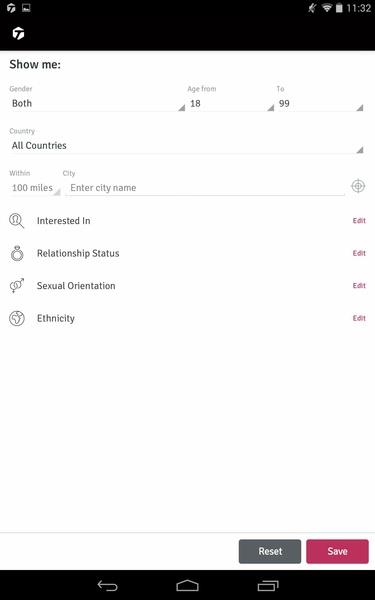Tap the Interested In magnifier icon
375x600 pixels.
tap(16, 221)
